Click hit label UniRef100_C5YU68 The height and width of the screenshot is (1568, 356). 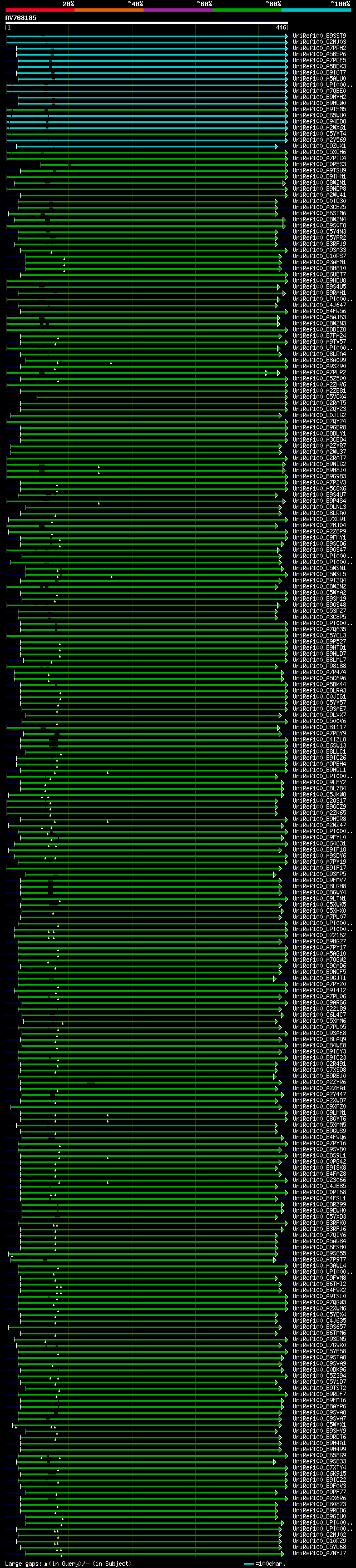click(x=319, y=1547)
